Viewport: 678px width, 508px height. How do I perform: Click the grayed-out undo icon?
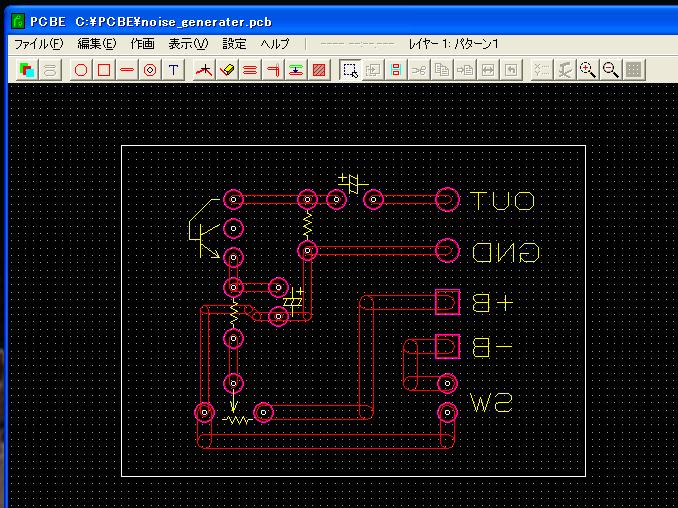(x=511, y=70)
